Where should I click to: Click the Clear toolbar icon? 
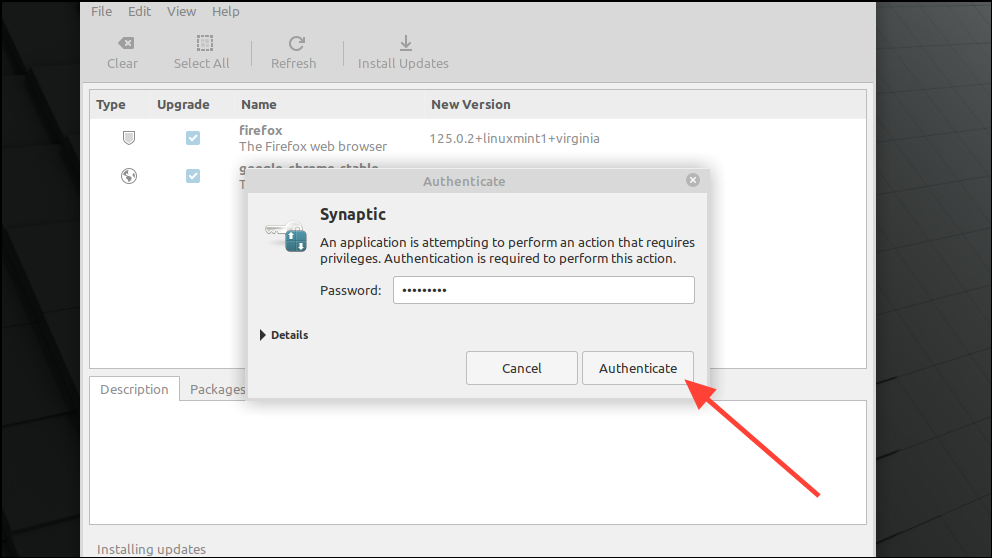126,43
